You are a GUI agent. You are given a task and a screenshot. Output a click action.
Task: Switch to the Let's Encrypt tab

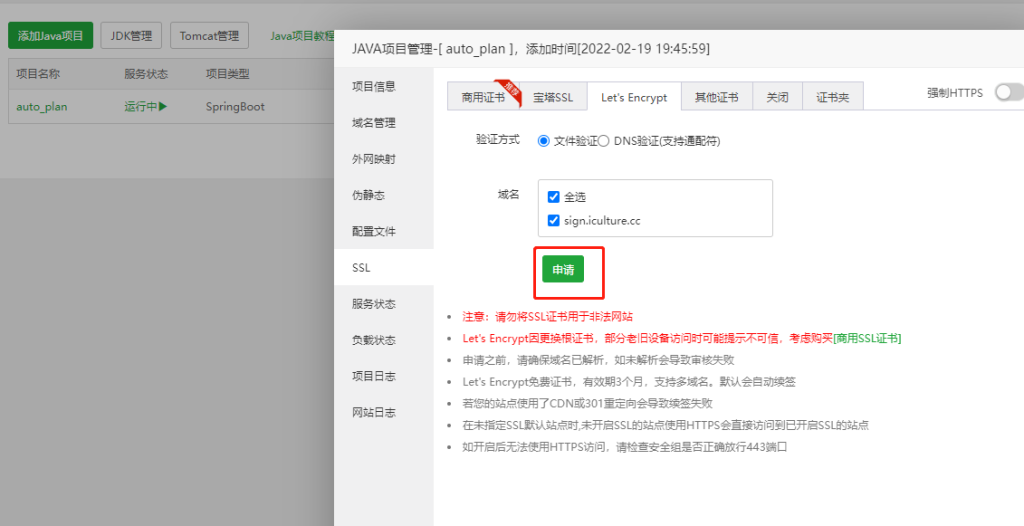coord(634,97)
